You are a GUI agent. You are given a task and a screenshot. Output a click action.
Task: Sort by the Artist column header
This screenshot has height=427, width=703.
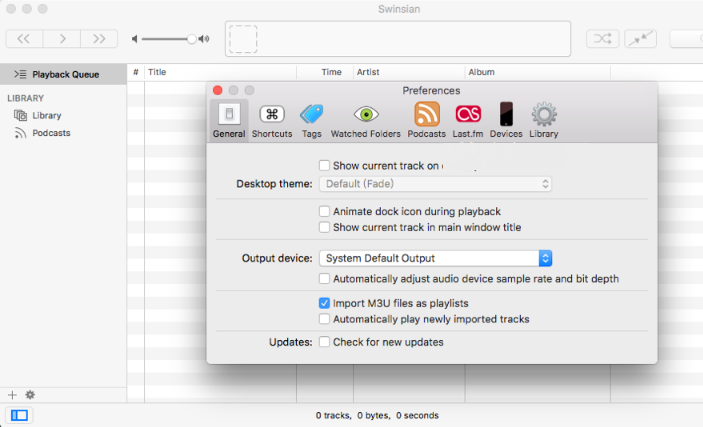coord(409,72)
